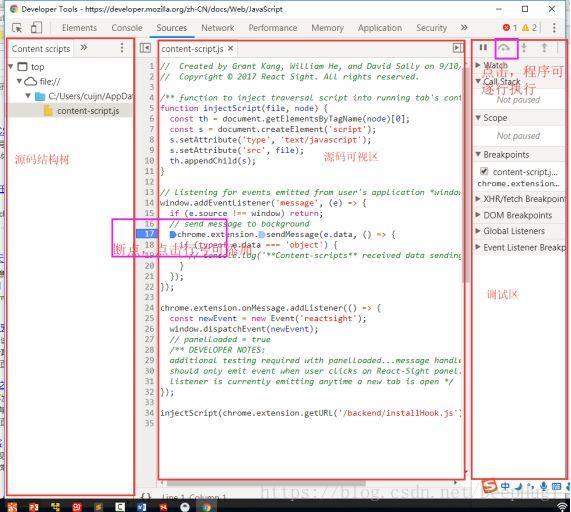
Task: Click the editor vertical scrollbar
Action: pos(465,175)
